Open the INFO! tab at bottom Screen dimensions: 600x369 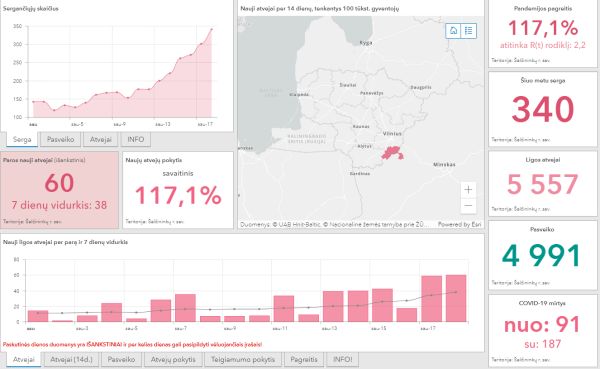coord(342,359)
